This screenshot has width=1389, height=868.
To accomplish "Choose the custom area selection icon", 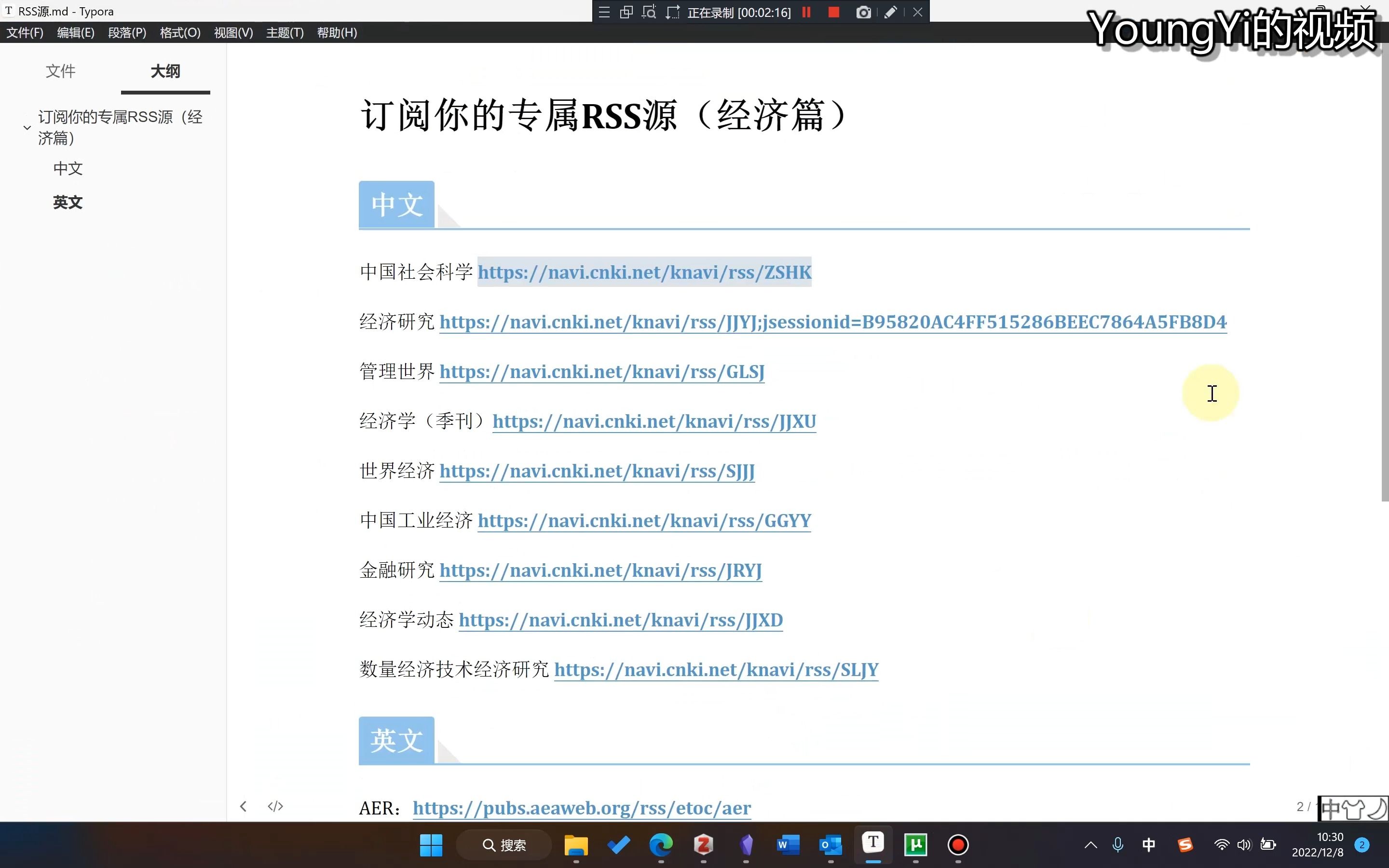I will [673, 12].
